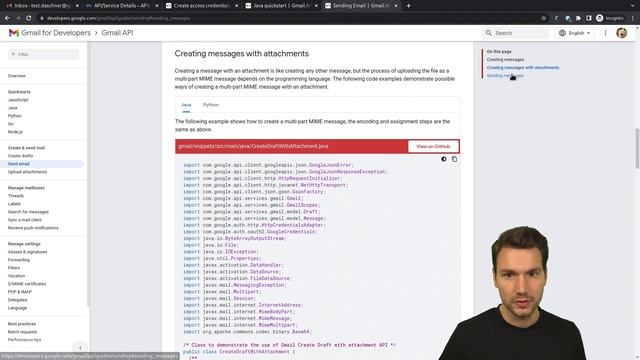Open S/MIME certificates in the sidebar
Image resolution: width=640 pixels, height=360 pixels.
coord(27,284)
